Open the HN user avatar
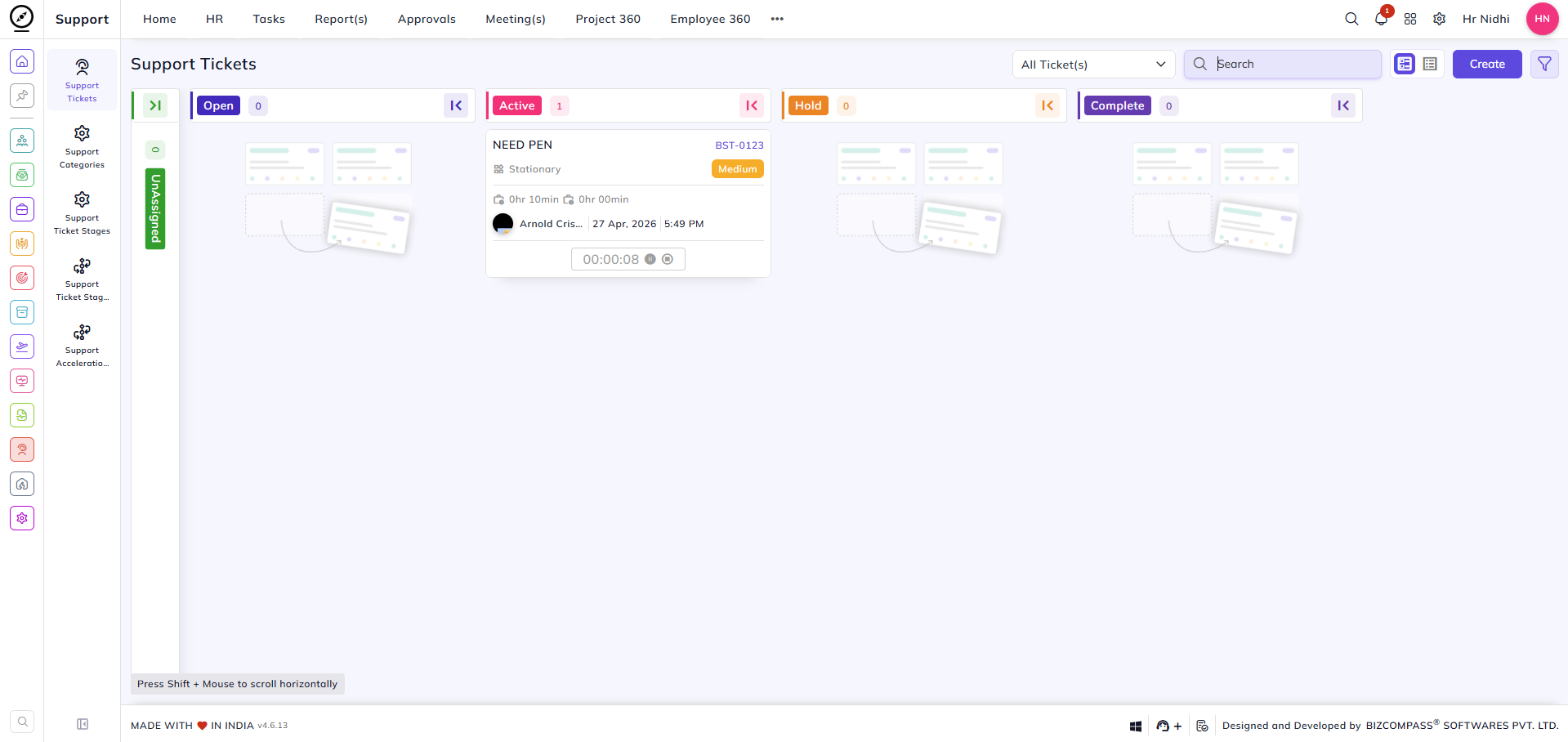This screenshot has width=1568, height=742. [1542, 19]
